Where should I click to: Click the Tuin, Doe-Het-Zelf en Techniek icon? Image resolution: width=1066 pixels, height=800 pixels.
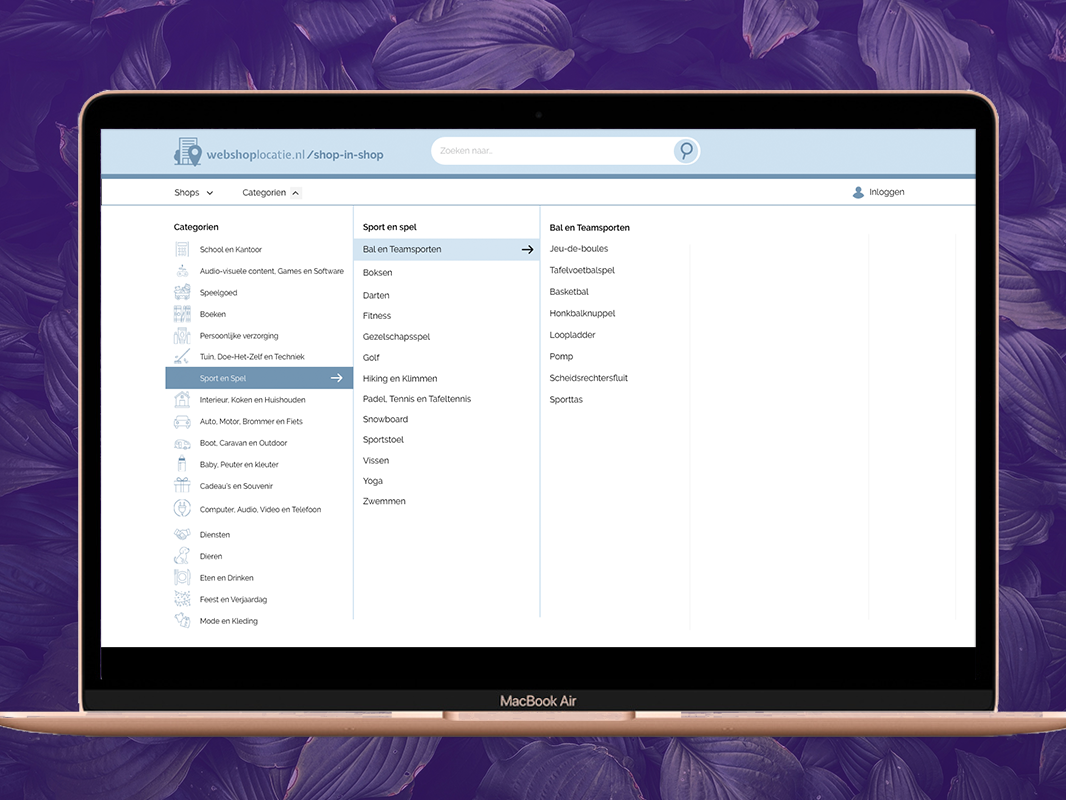tap(182, 357)
